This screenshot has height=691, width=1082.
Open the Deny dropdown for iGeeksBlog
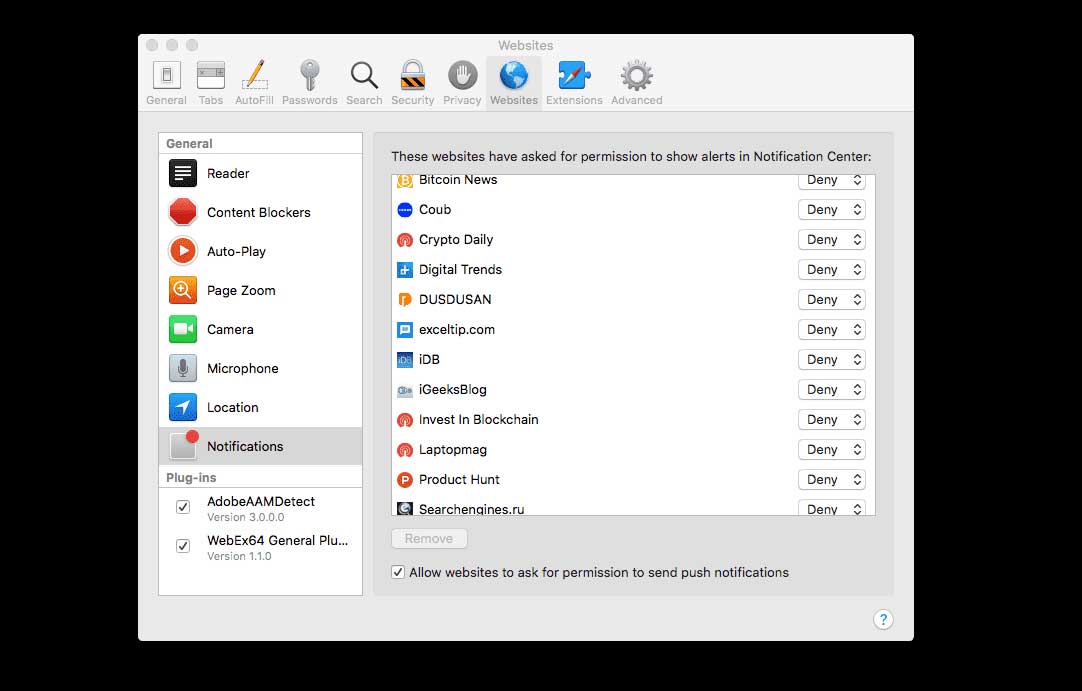832,390
